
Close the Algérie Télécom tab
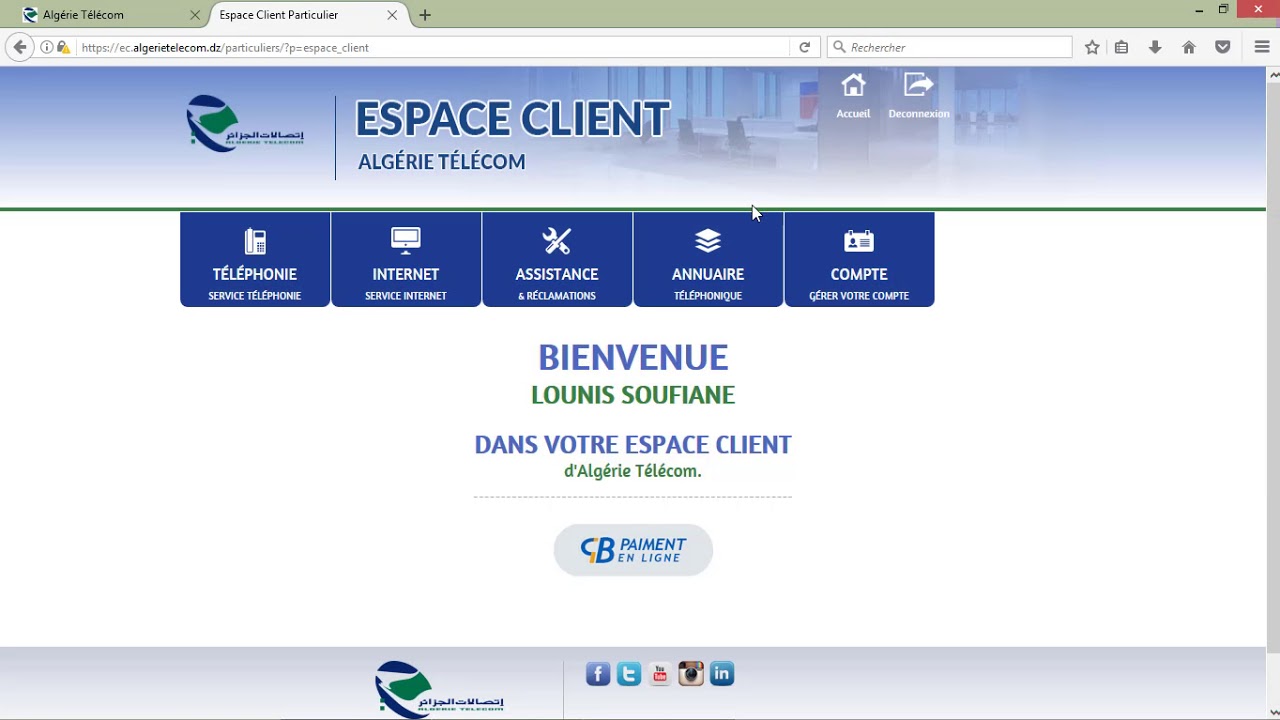coord(195,15)
